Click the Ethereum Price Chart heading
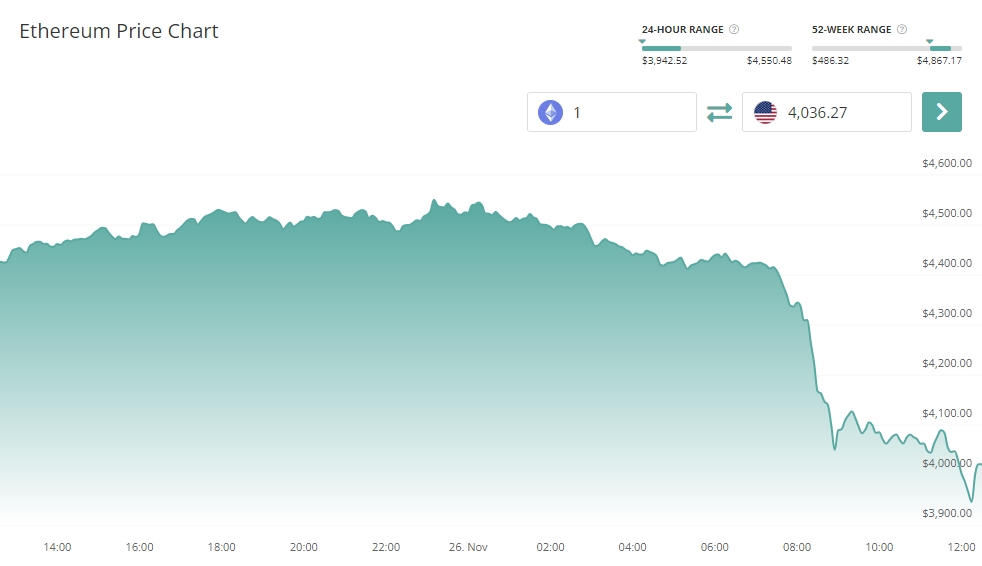The height and width of the screenshot is (566, 982). 119,31
